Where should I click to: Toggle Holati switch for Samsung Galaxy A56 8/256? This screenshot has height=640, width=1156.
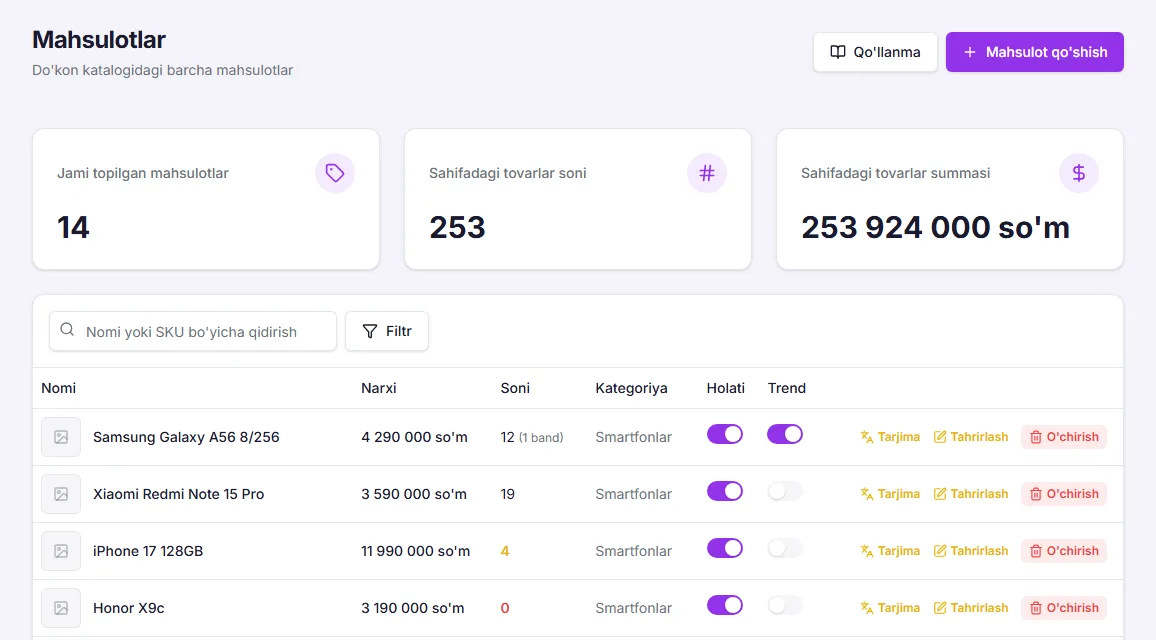pos(725,434)
